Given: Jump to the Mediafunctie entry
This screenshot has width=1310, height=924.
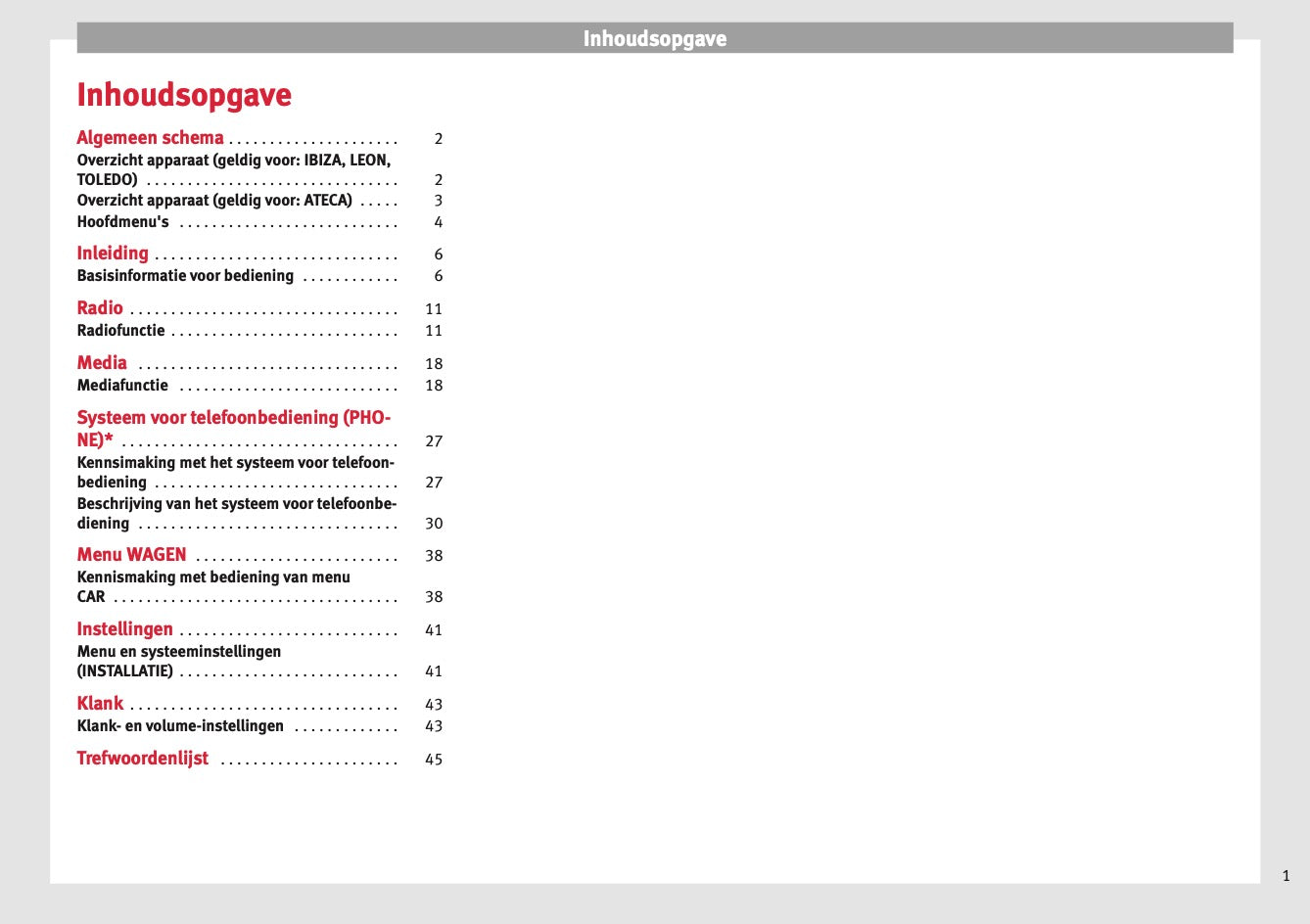Looking at the screenshot, I should [122, 386].
